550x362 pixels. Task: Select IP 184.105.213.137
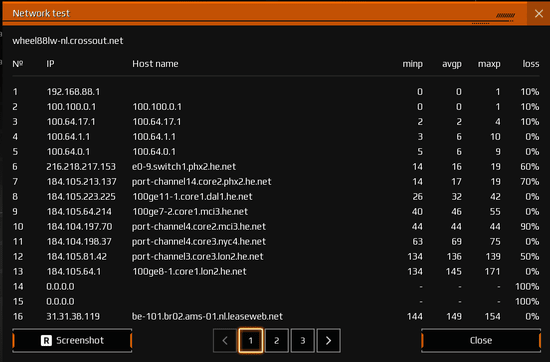[x=81, y=182]
